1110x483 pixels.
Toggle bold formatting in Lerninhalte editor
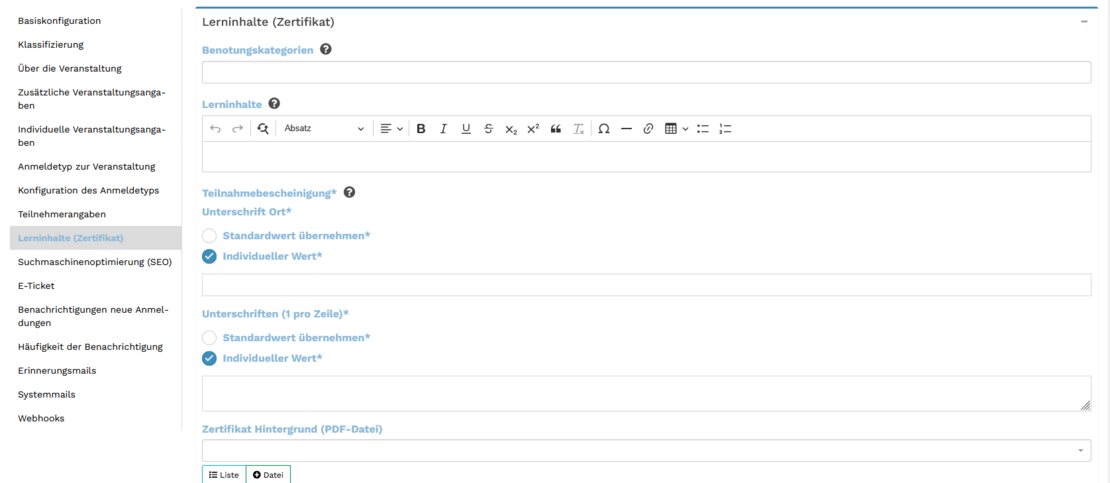click(421, 129)
